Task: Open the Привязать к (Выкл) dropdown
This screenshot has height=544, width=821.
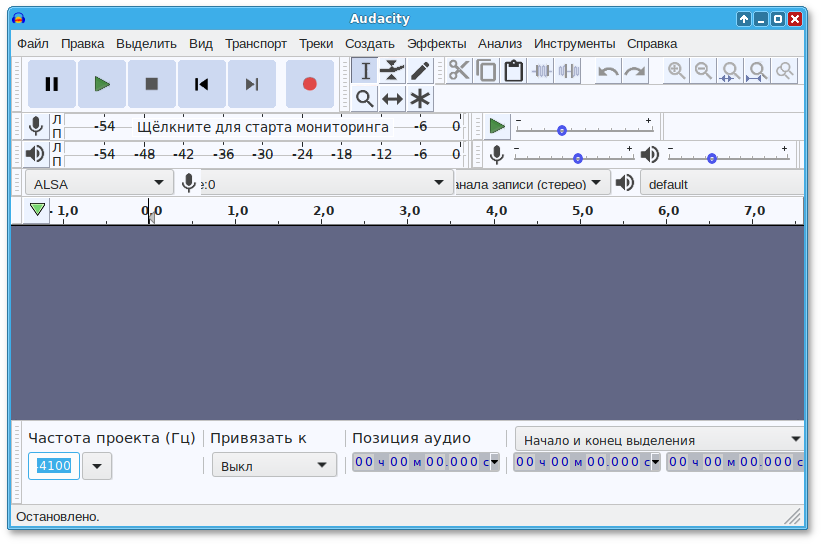Action: point(274,465)
